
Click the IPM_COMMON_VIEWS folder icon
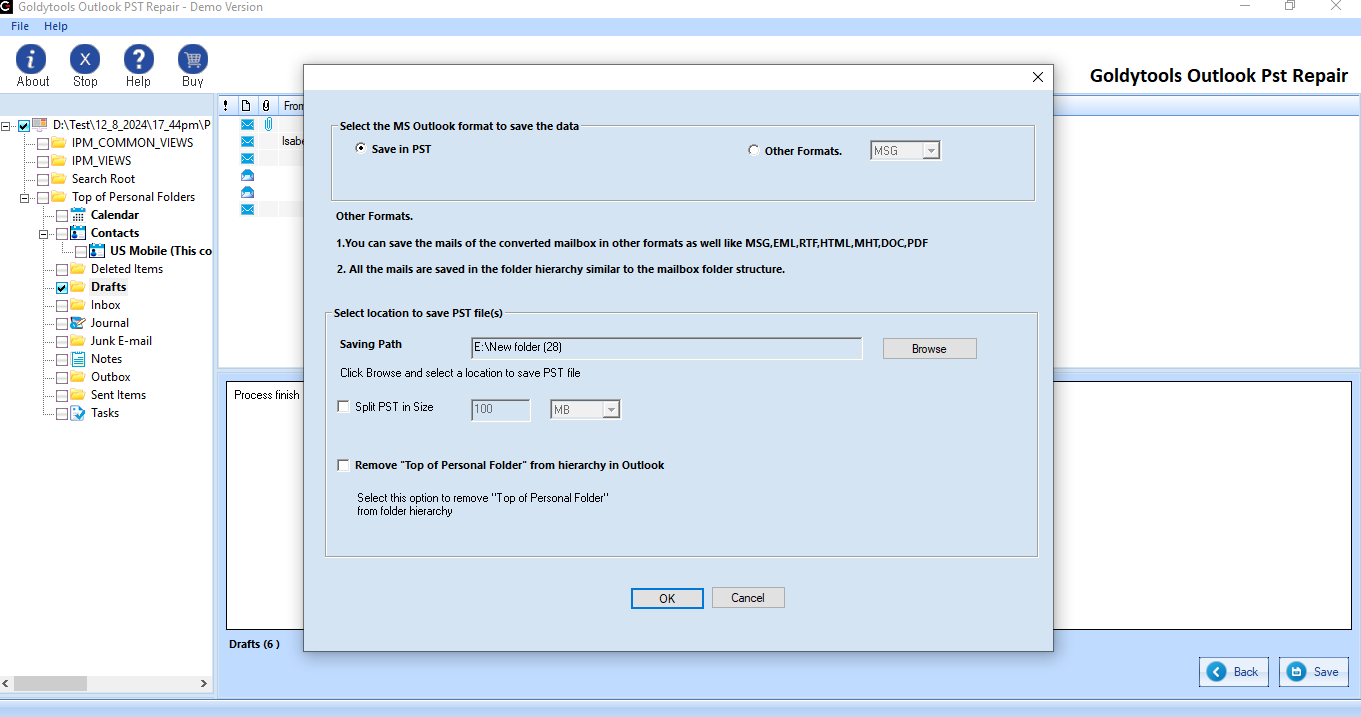coord(58,143)
